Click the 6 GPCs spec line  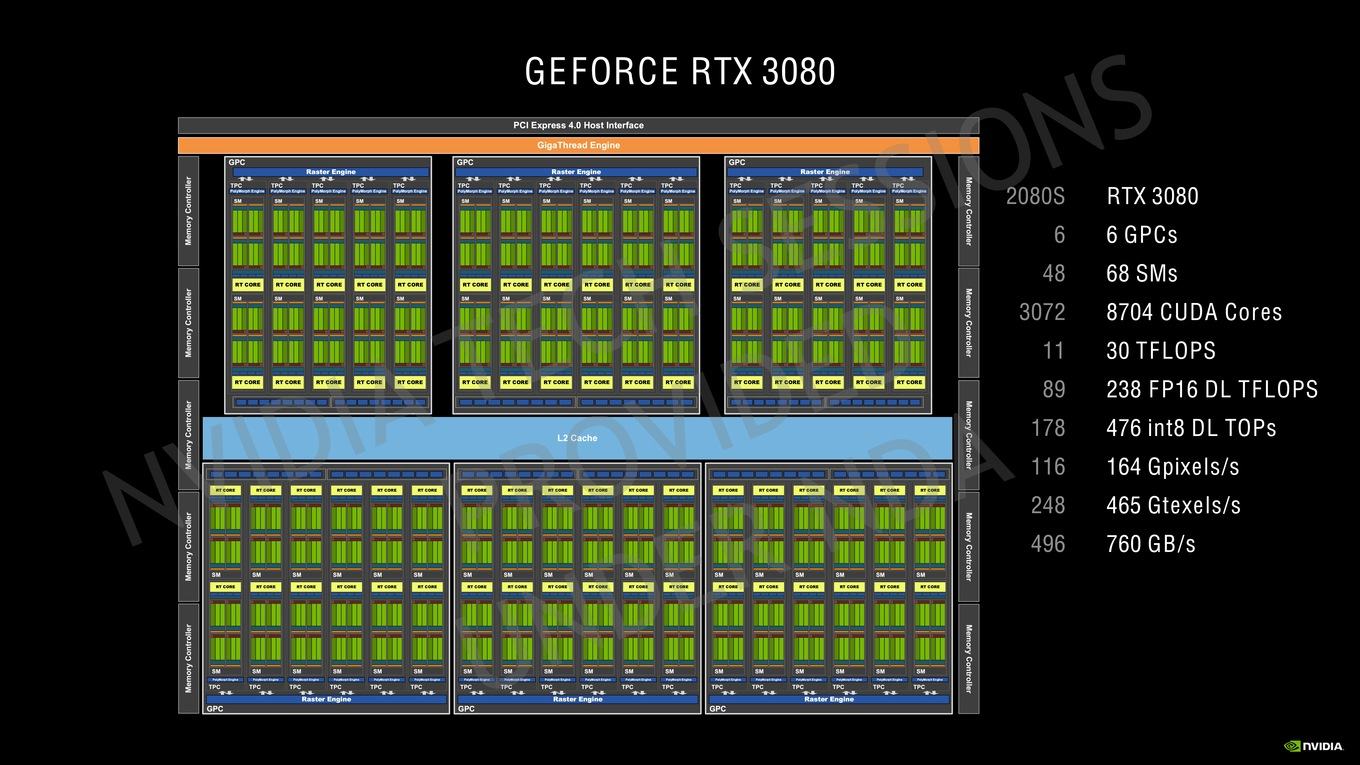tap(1142, 235)
